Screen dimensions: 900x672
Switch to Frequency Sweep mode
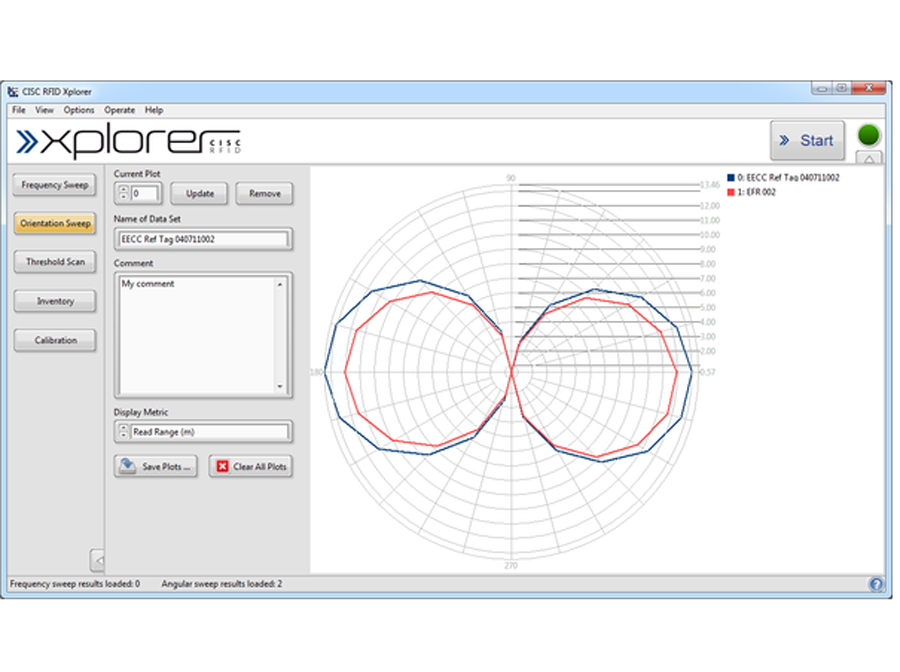56,185
